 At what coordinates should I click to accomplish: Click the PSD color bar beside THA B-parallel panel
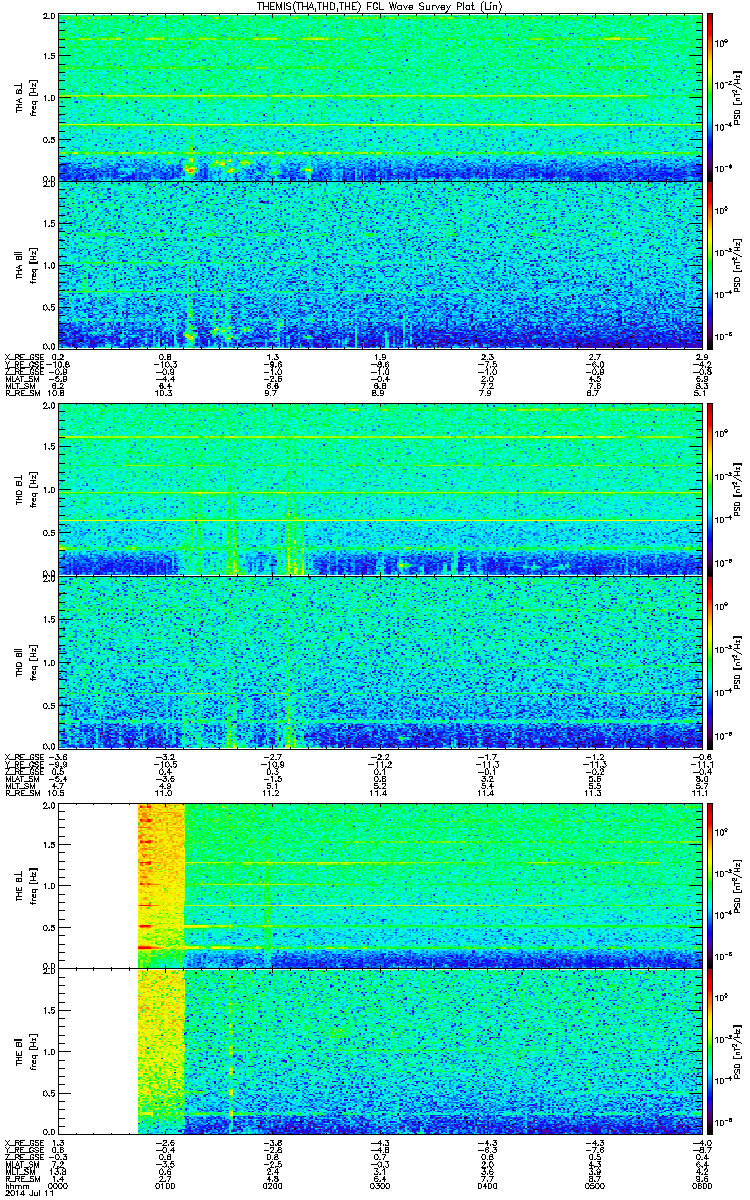(710, 266)
